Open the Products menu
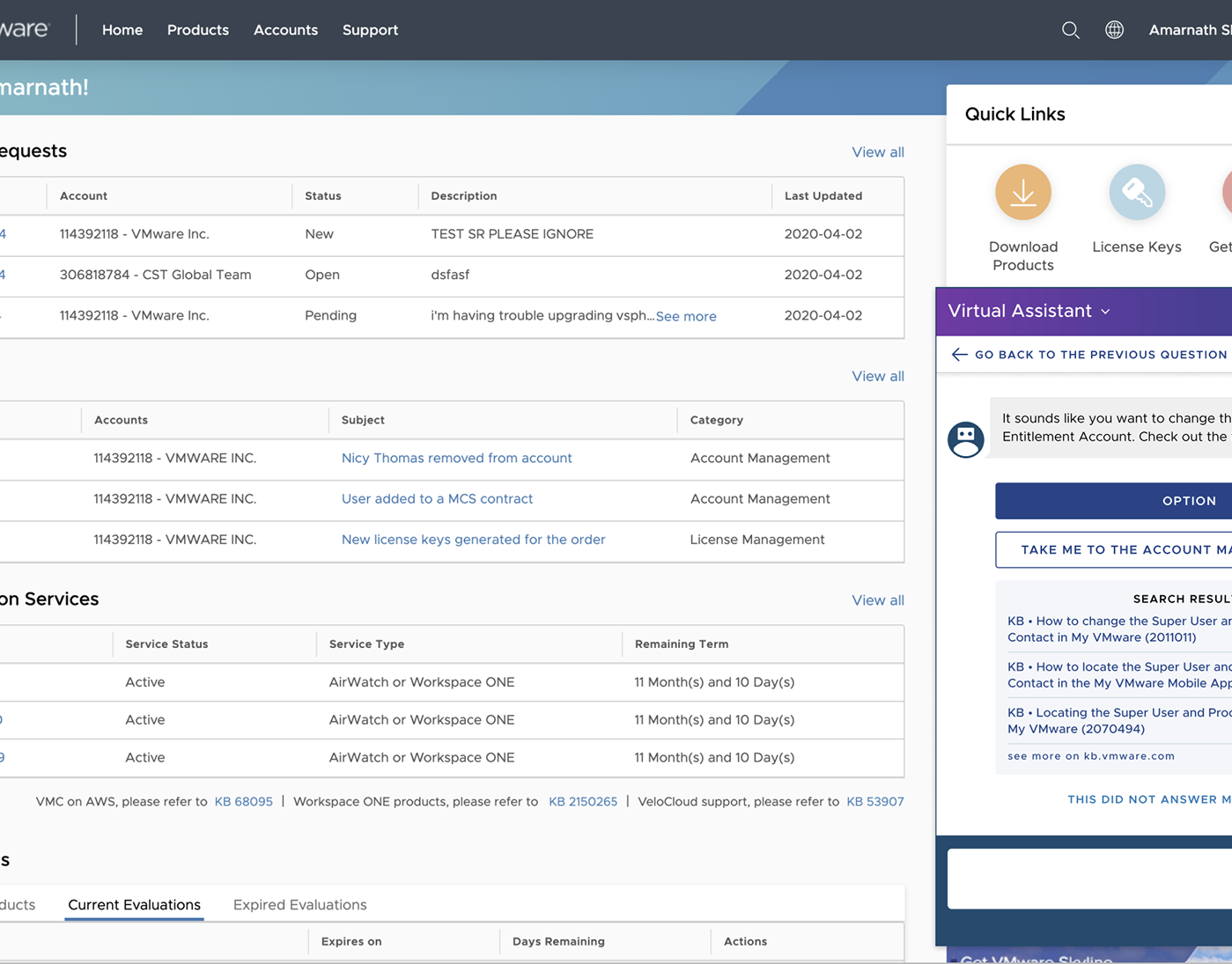Image resolution: width=1232 pixels, height=964 pixels. (x=198, y=30)
